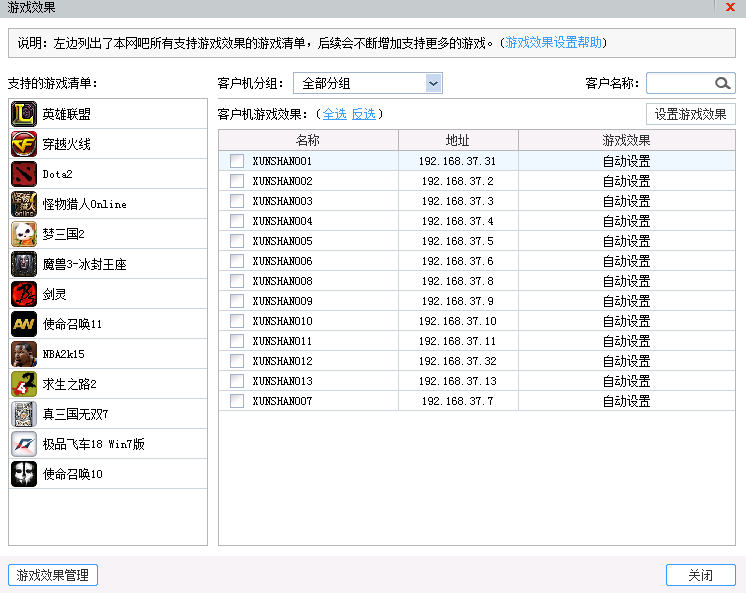Viewport: 746px width, 593px height.
Task: Sort by the 游戏效果 column header
Action: pyautogui.click(x=627, y=140)
